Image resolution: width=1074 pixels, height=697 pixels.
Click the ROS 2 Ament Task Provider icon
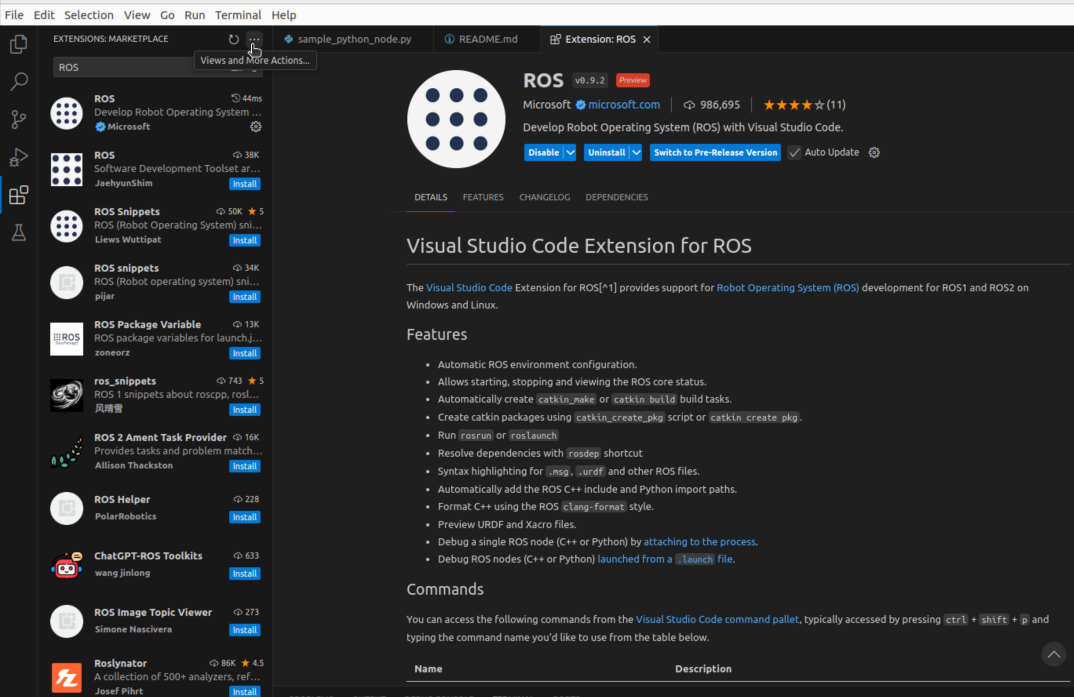pos(66,452)
